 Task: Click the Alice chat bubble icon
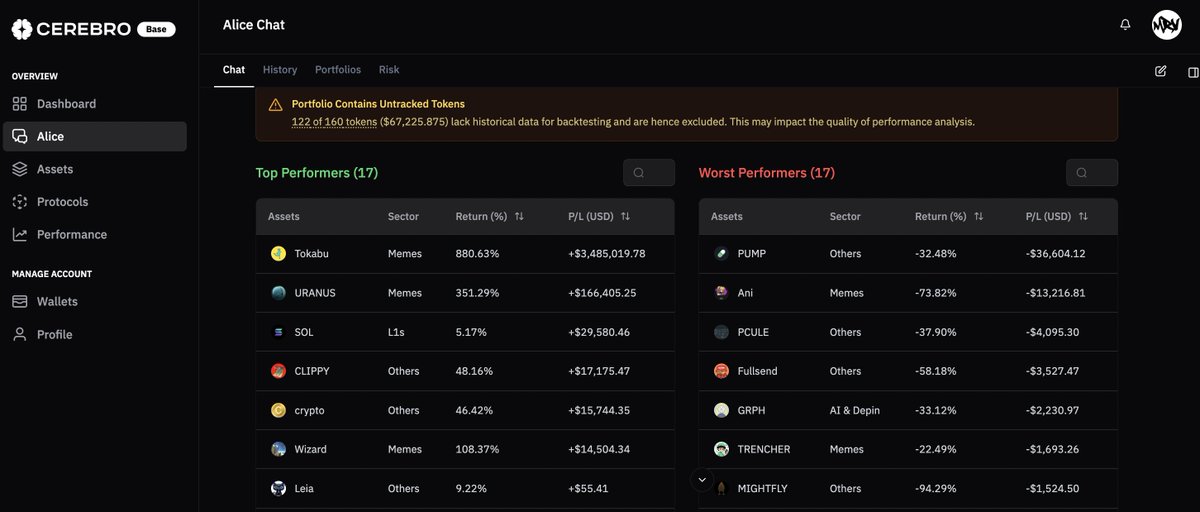[20, 137]
